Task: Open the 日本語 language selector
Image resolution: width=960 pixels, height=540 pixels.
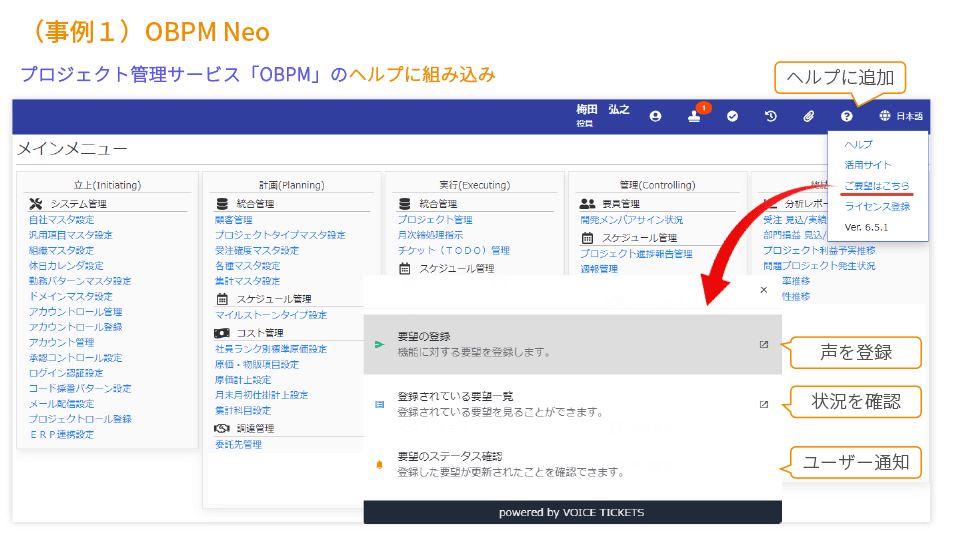Action: click(901, 116)
